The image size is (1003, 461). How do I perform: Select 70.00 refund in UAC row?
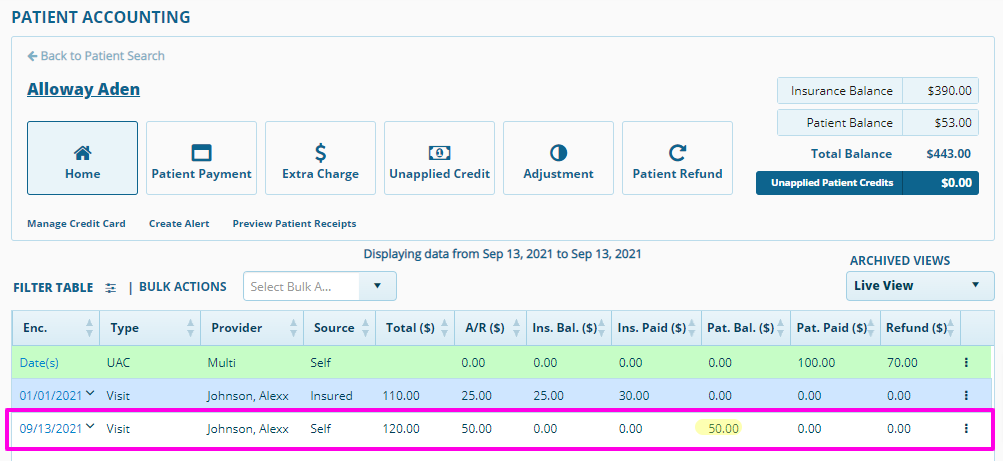coord(902,363)
